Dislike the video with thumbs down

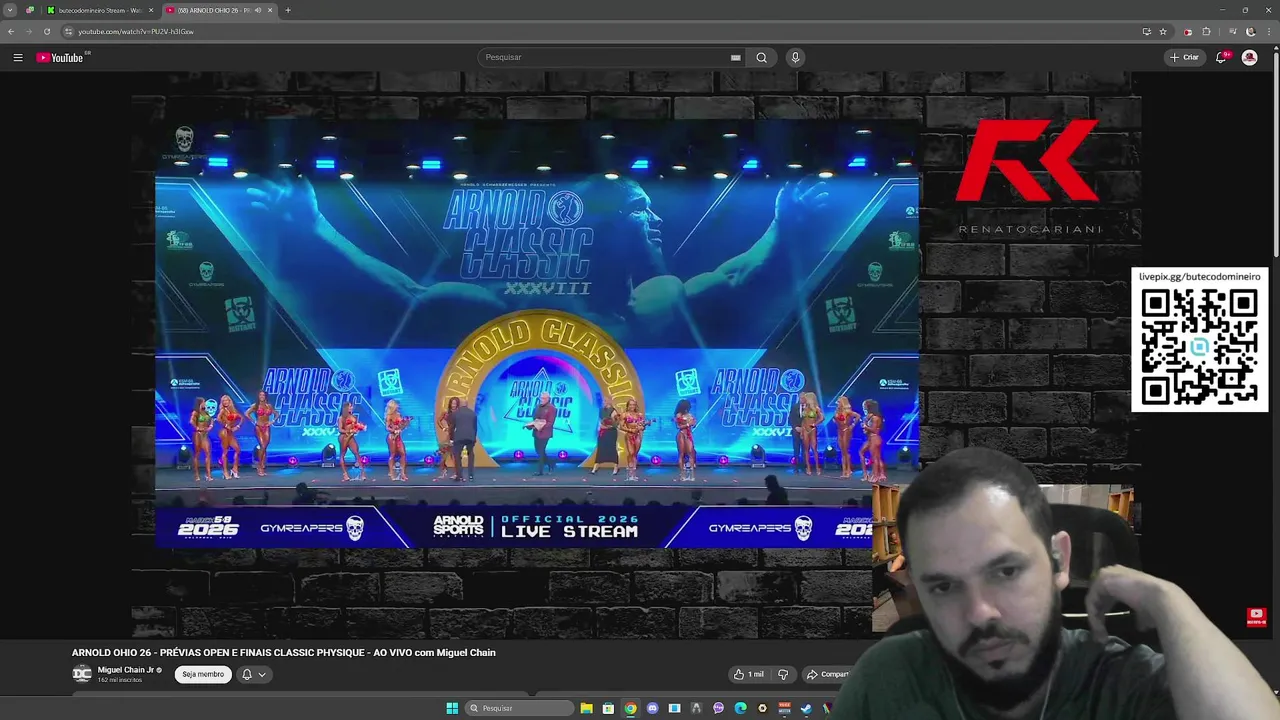coord(783,674)
